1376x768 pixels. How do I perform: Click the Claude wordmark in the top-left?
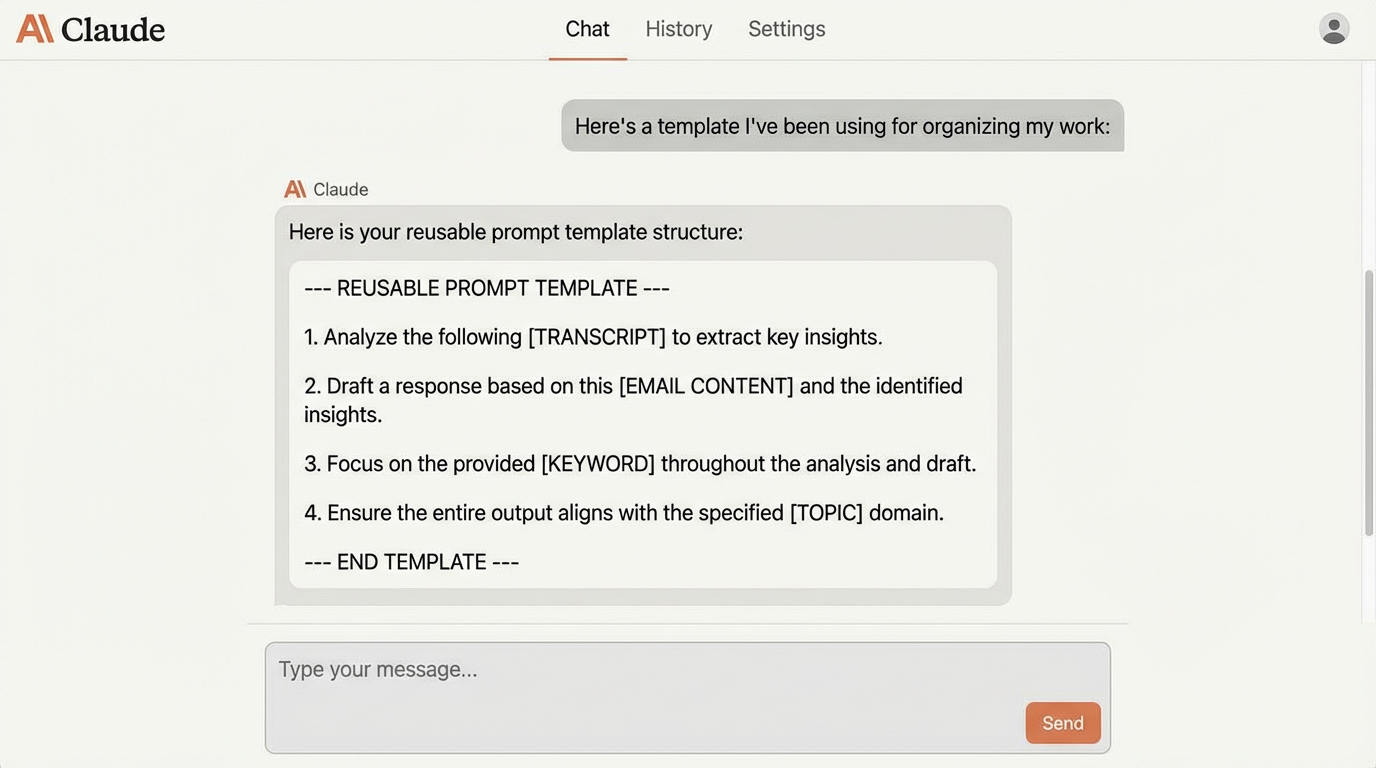112,28
